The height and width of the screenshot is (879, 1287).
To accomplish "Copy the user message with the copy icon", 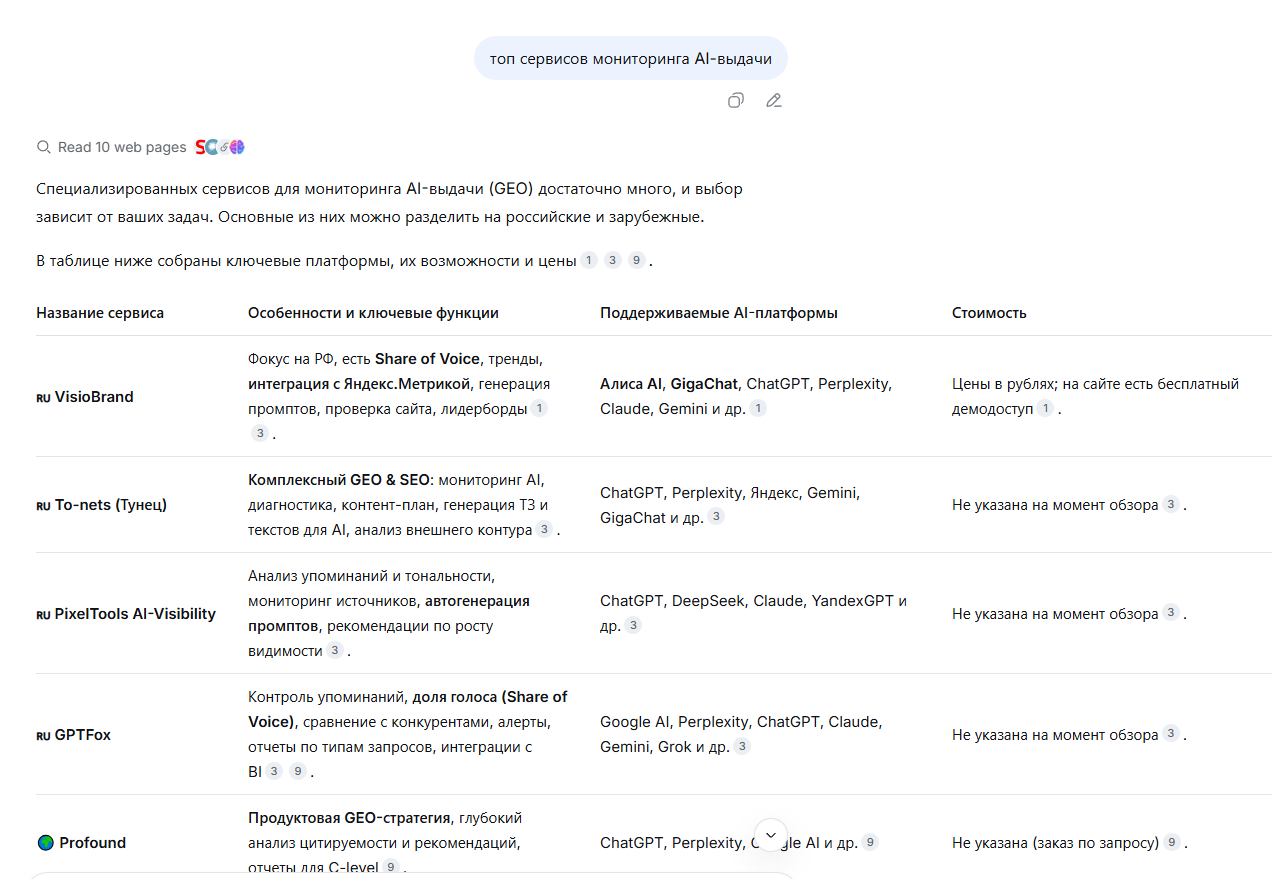I will point(736,100).
